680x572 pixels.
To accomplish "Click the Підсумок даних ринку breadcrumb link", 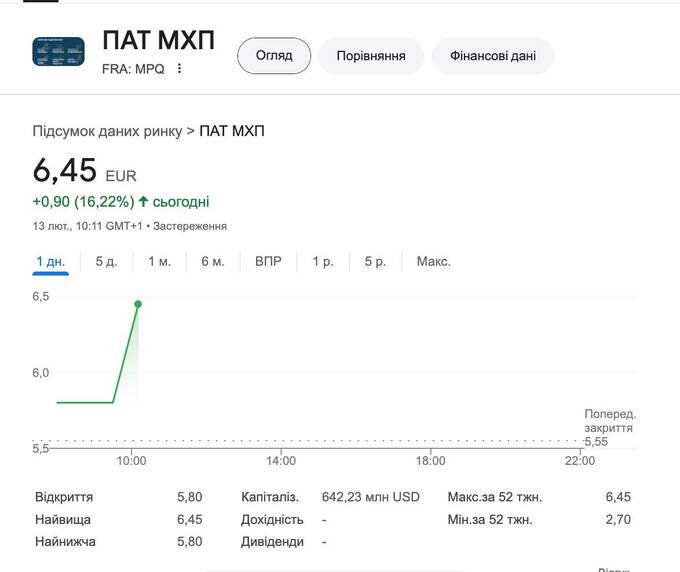I will [x=107, y=131].
